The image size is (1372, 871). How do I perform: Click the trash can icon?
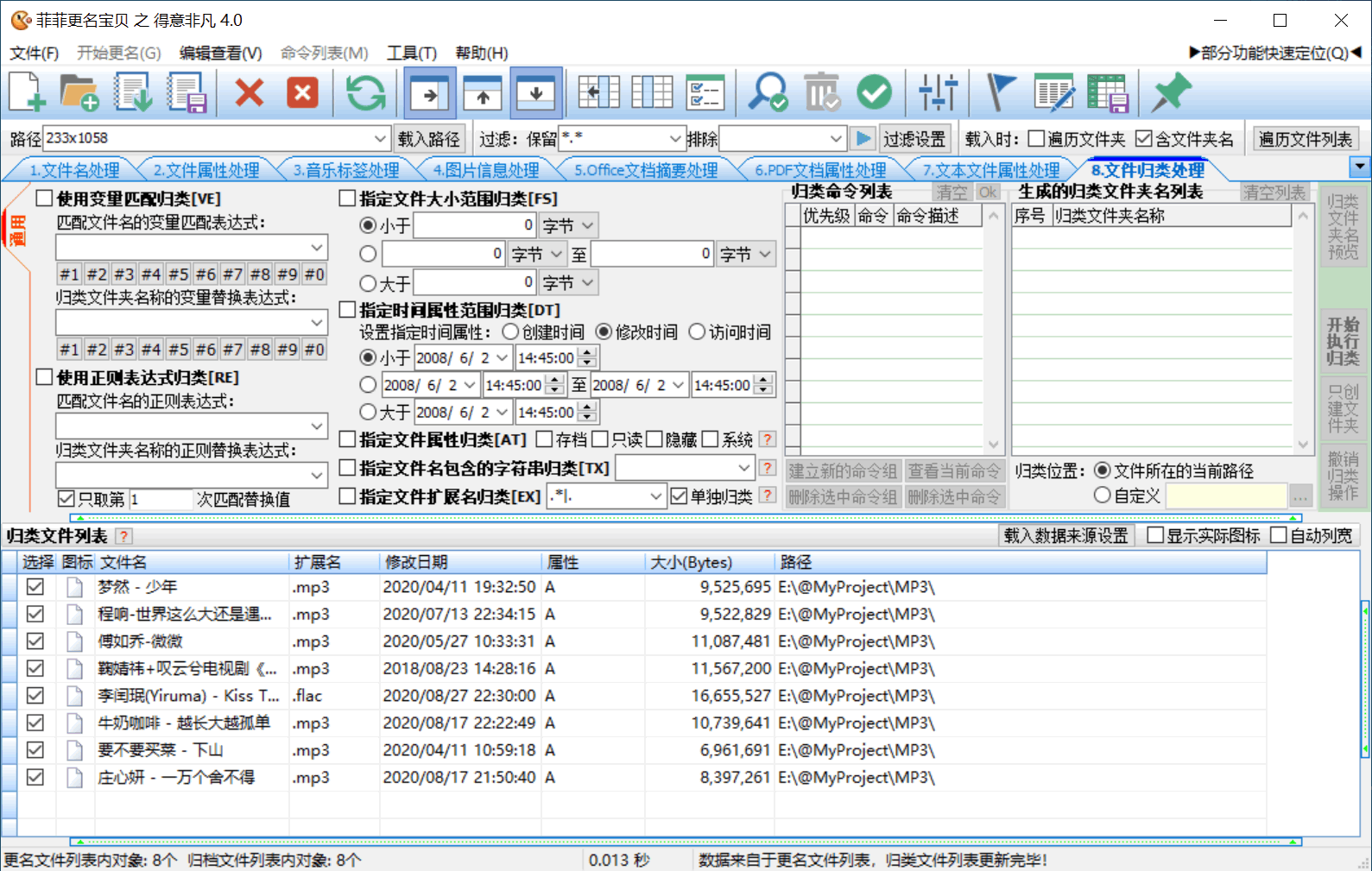821,92
